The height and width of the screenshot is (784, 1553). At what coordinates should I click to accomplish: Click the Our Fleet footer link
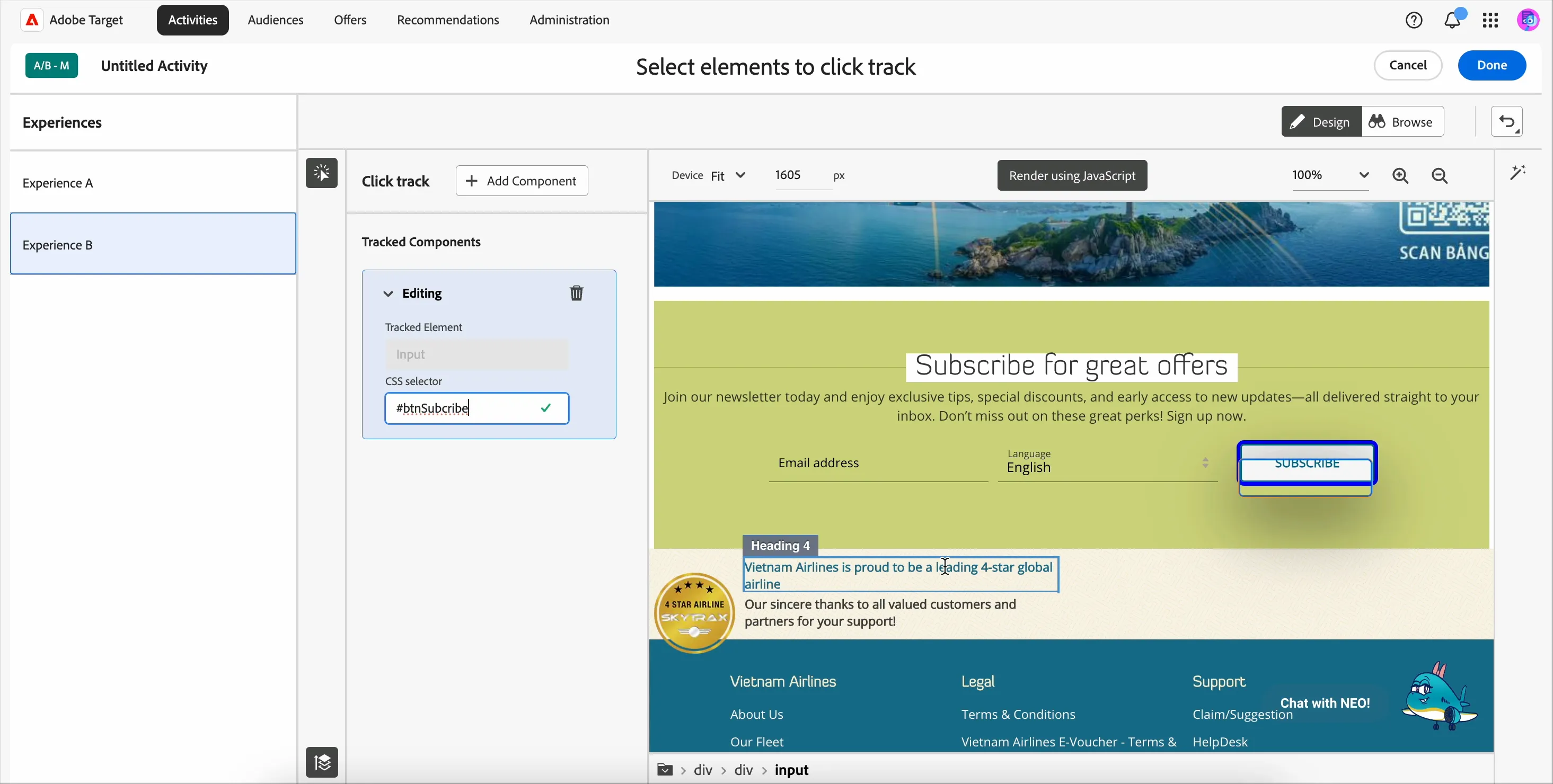pyautogui.click(x=756, y=742)
